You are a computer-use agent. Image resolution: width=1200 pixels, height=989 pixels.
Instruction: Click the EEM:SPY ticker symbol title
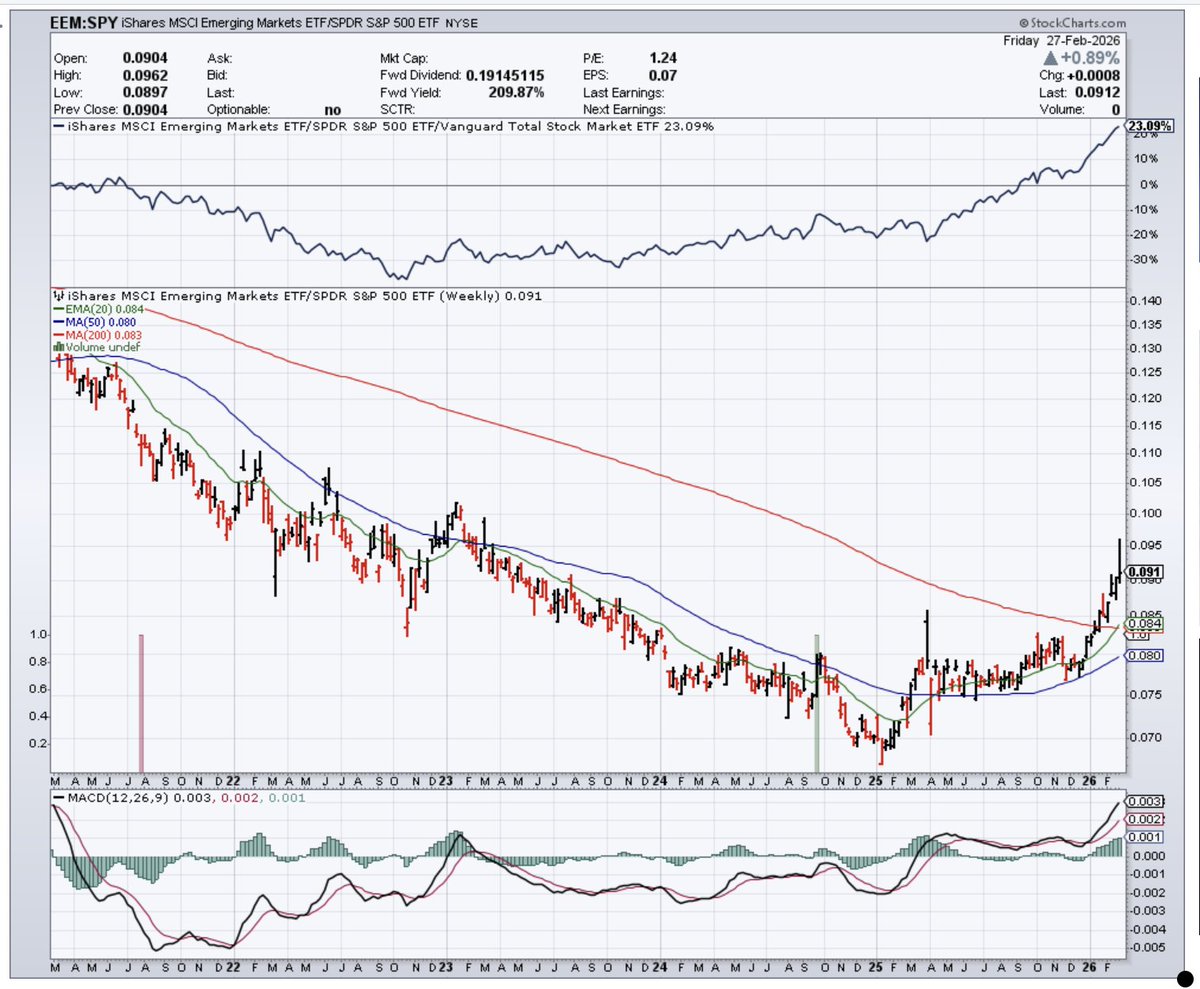tap(85, 21)
